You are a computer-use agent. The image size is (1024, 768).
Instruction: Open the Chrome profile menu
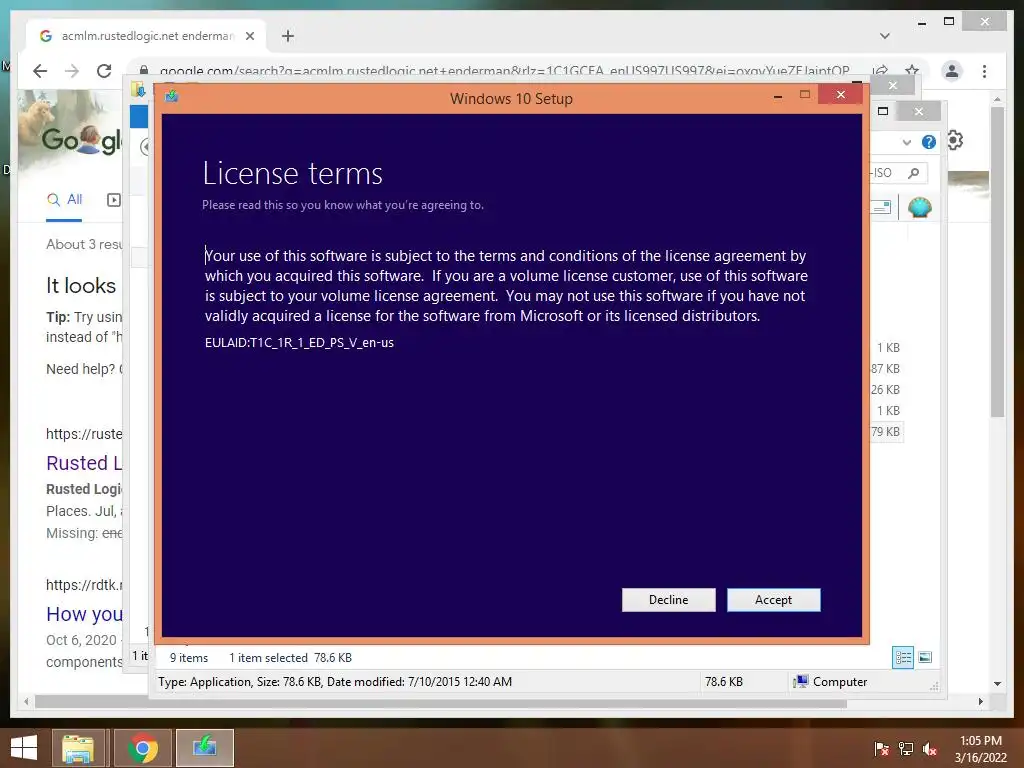(x=952, y=71)
